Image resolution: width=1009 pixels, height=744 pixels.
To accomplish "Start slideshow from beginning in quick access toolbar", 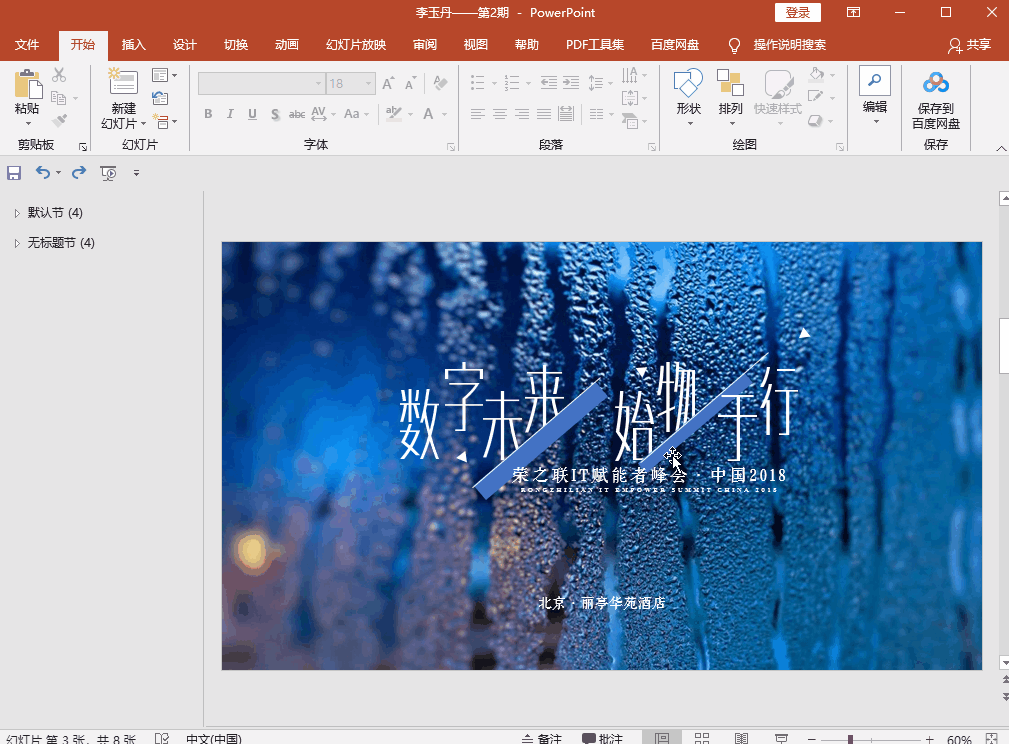I will click(x=108, y=172).
